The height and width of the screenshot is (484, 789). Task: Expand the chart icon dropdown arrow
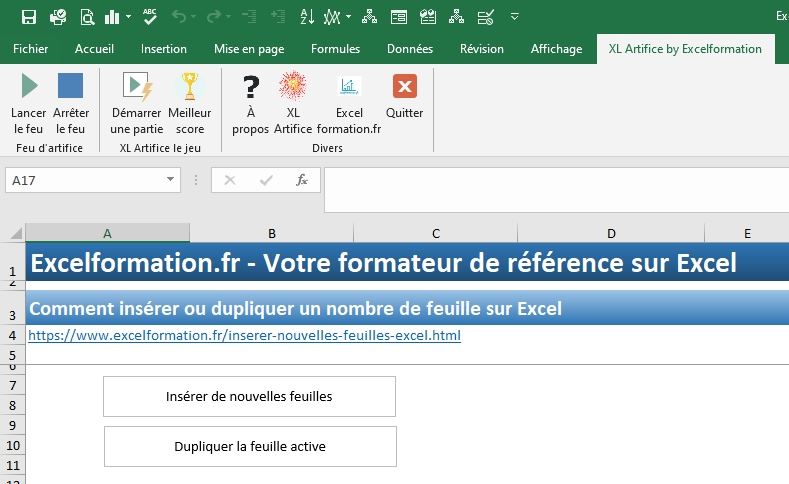(128, 17)
